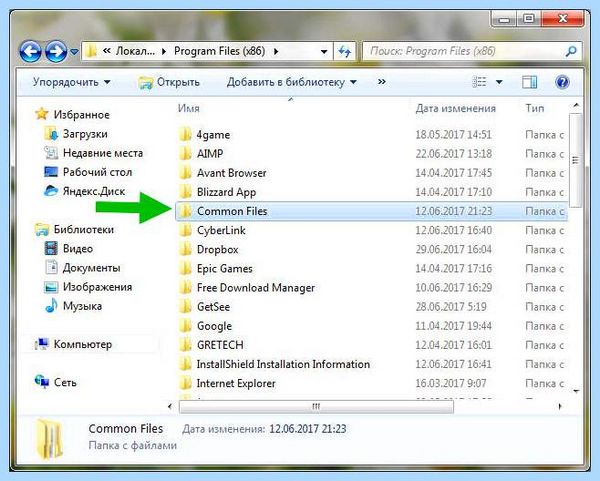Open recent pages arrow next to Forward
600x481 pixels.
74,51
